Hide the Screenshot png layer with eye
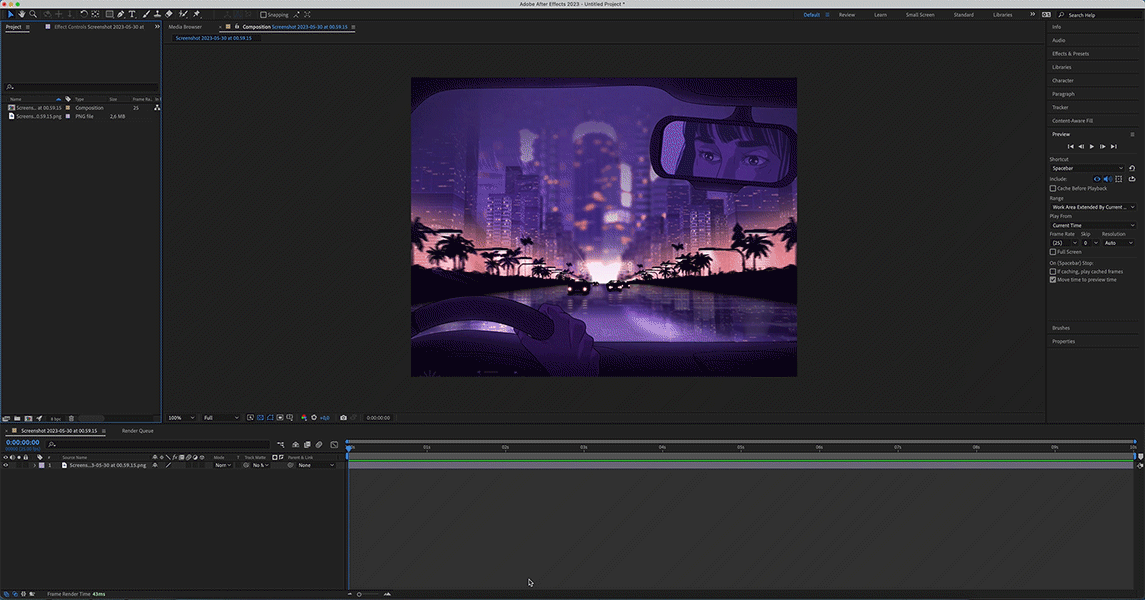Image resolution: width=1145 pixels, height=600 pixels. coord(6,465)
